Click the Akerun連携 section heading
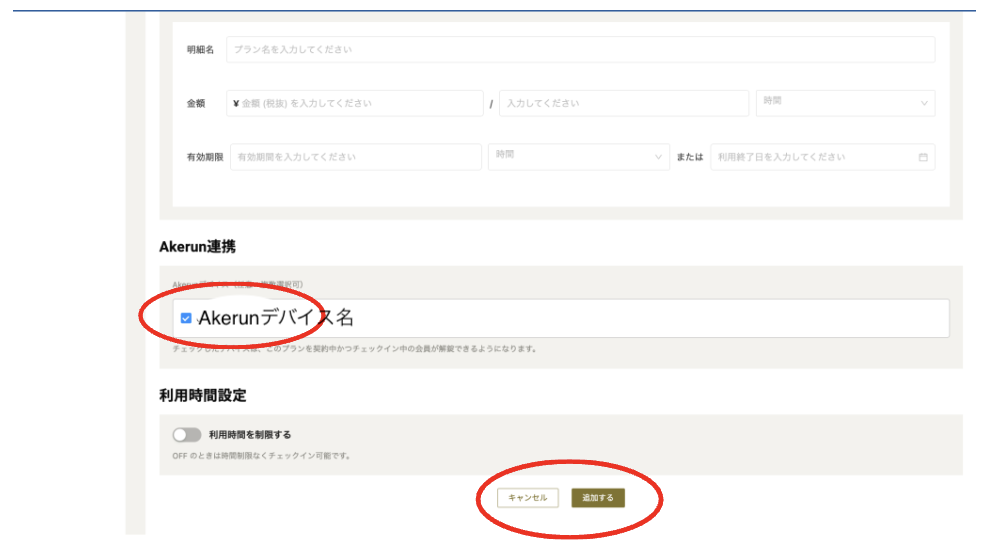The image size is (982, 558). 197,247
